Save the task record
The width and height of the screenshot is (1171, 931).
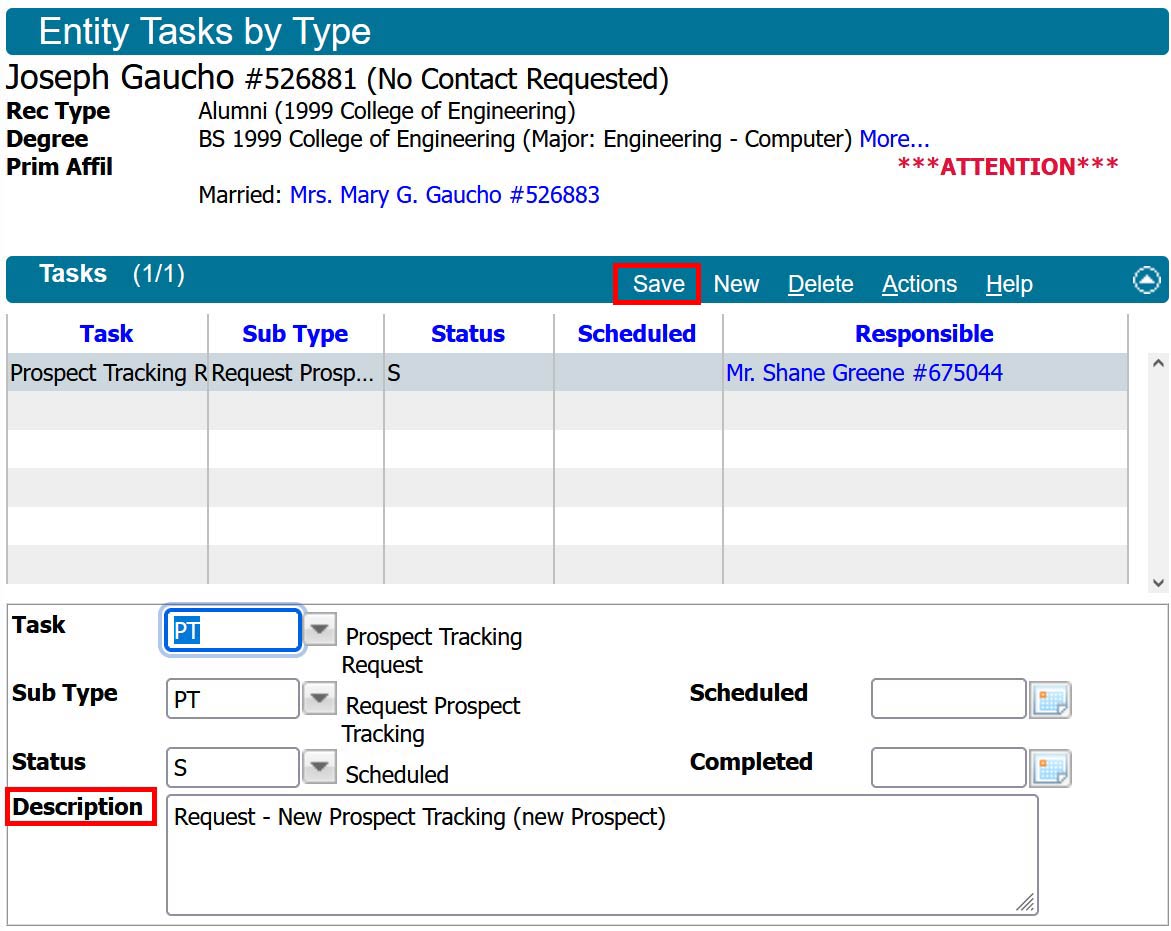click(656, 284)
